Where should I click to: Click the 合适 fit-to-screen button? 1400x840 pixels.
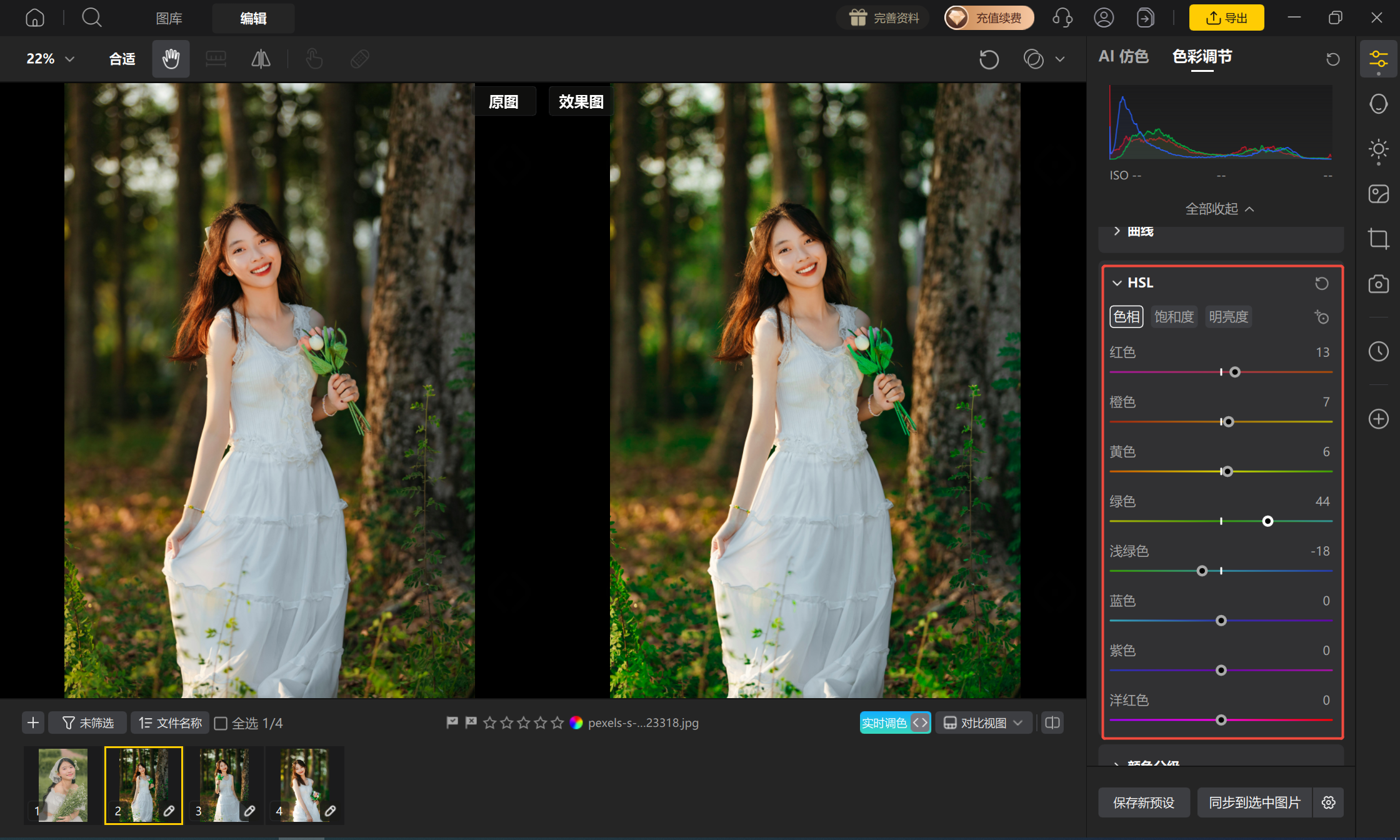tap(122, 59)
